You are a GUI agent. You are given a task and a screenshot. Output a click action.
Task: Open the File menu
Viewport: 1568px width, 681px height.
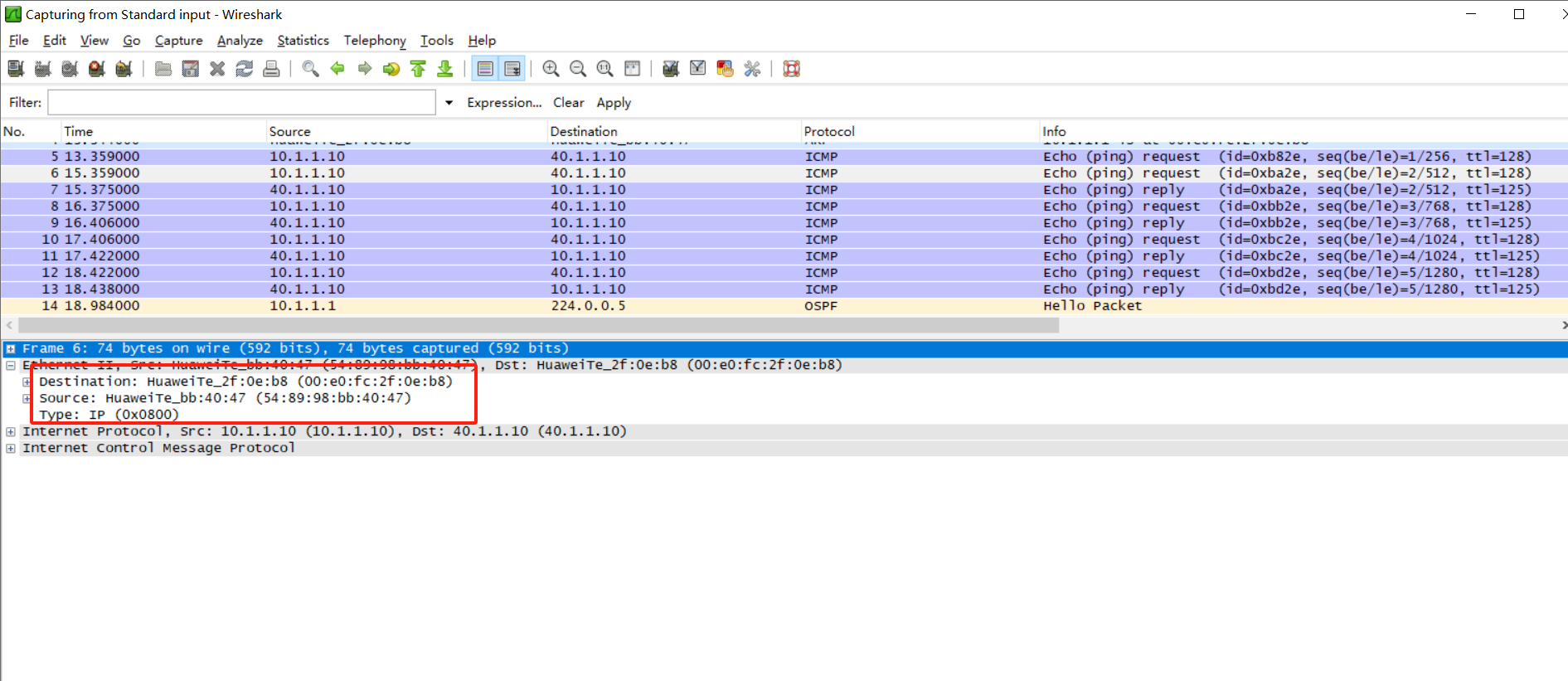pos(18,41)
